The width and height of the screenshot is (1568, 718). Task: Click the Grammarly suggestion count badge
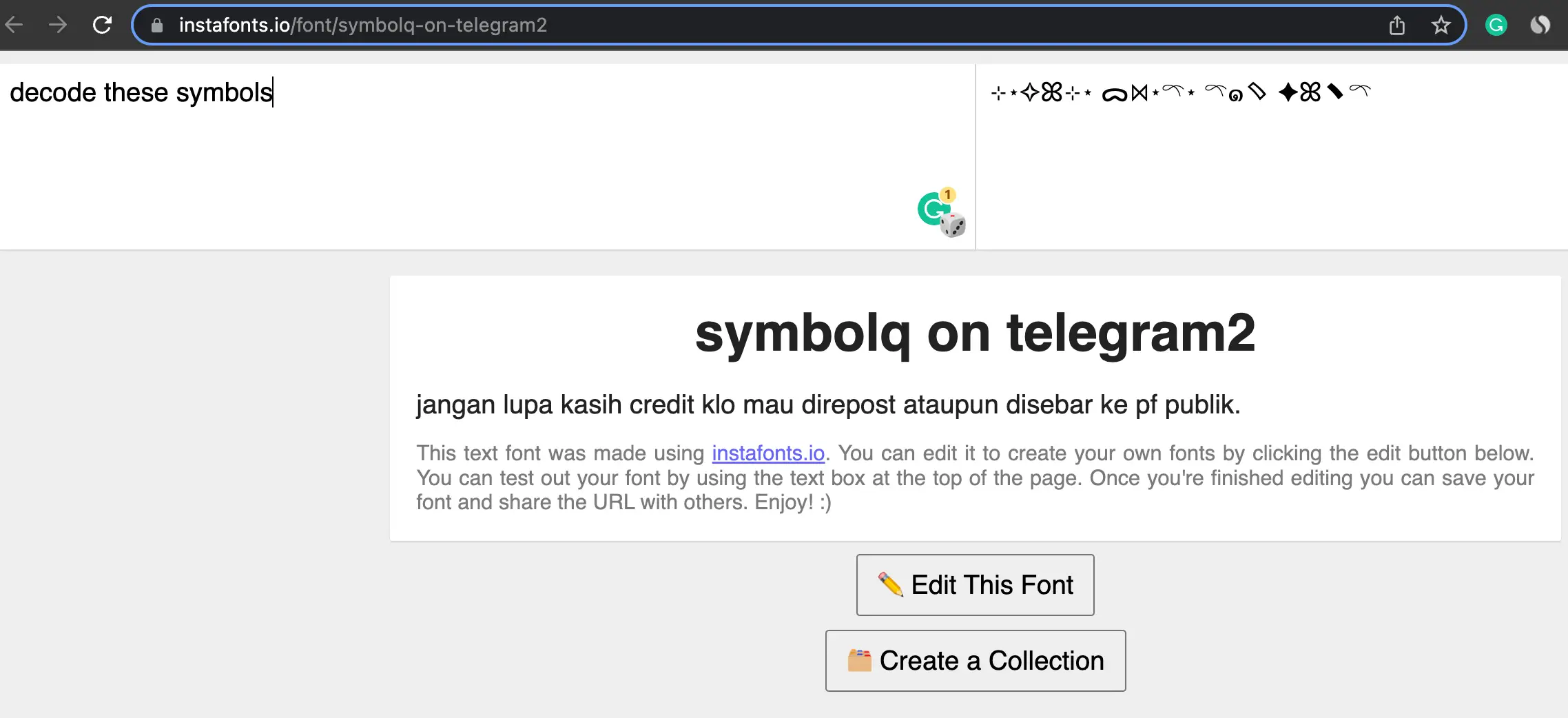pos(948,195)
